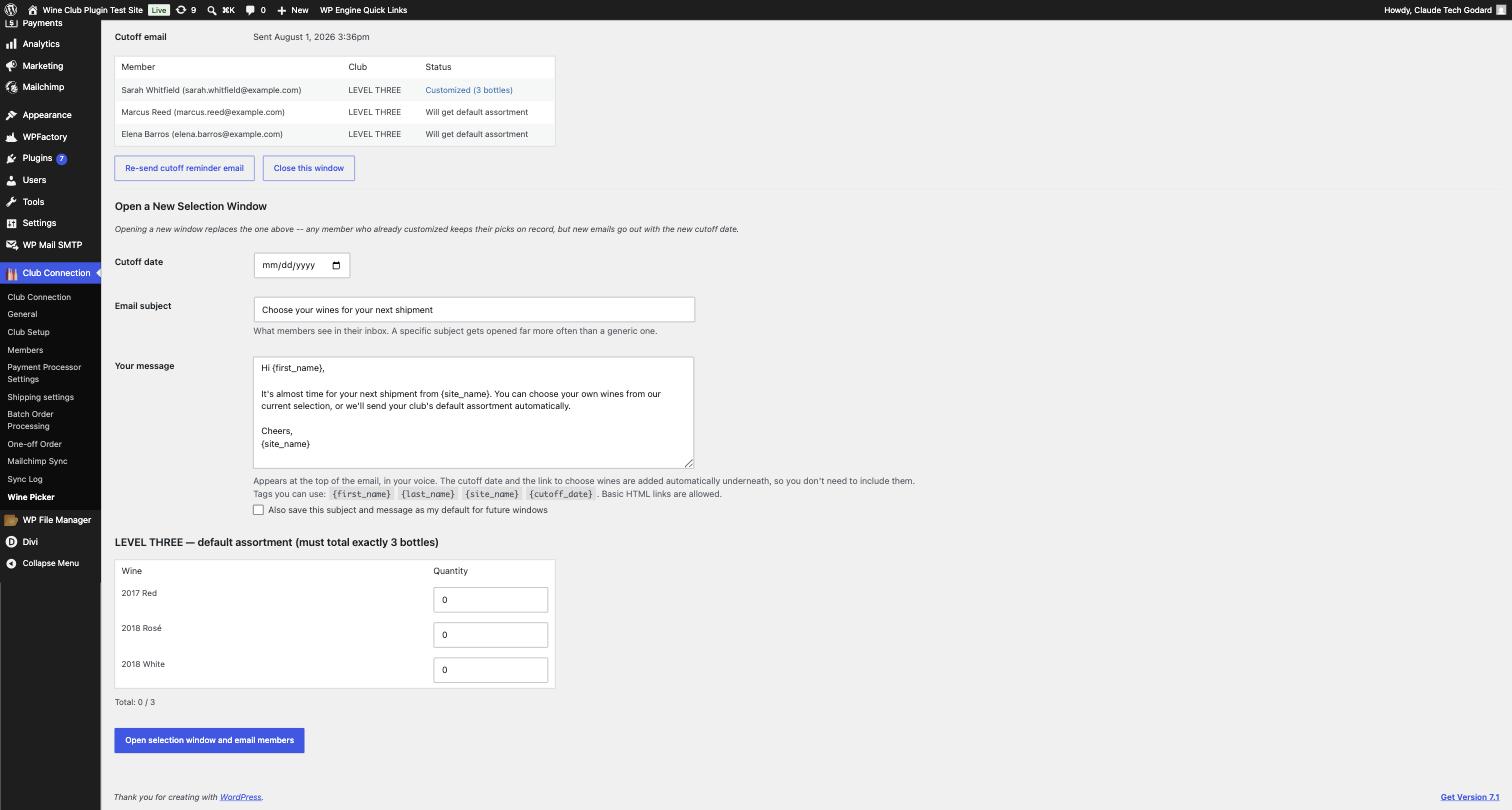Focus the 2018 White quantity field

pos(490,670)
